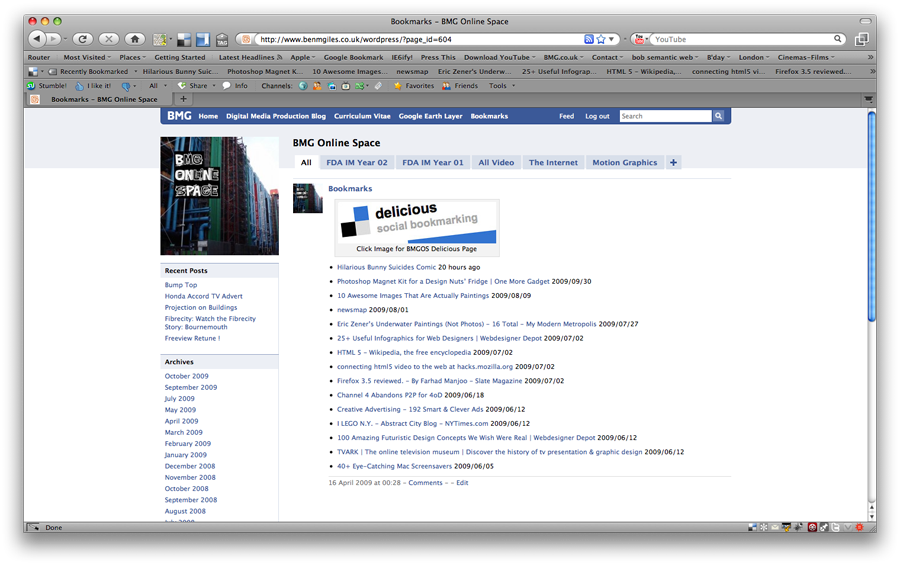Click the StumbleUpon Favorites star
This screenshot has width=900, height=565.
click(397, 86)
